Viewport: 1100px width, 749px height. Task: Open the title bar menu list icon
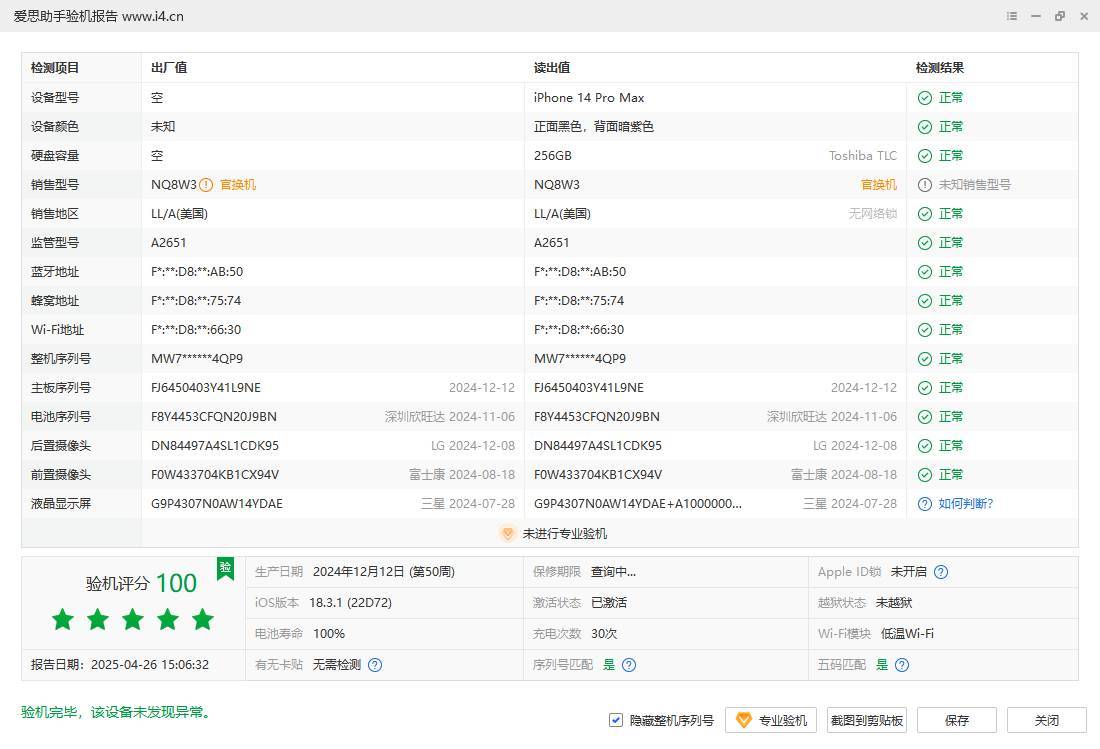coord(1012,16)
